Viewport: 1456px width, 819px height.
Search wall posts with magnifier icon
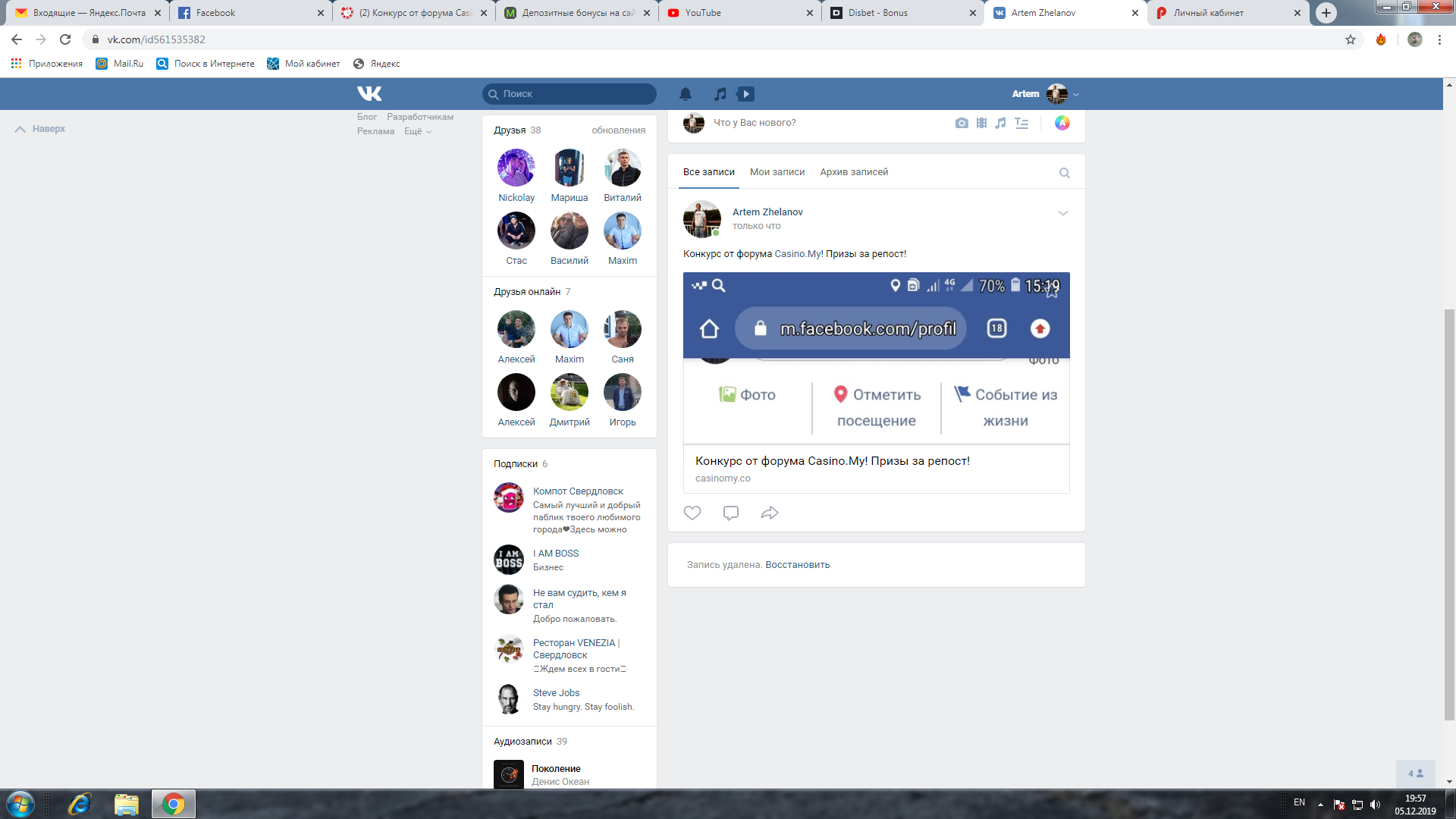tap(1064, 173)
